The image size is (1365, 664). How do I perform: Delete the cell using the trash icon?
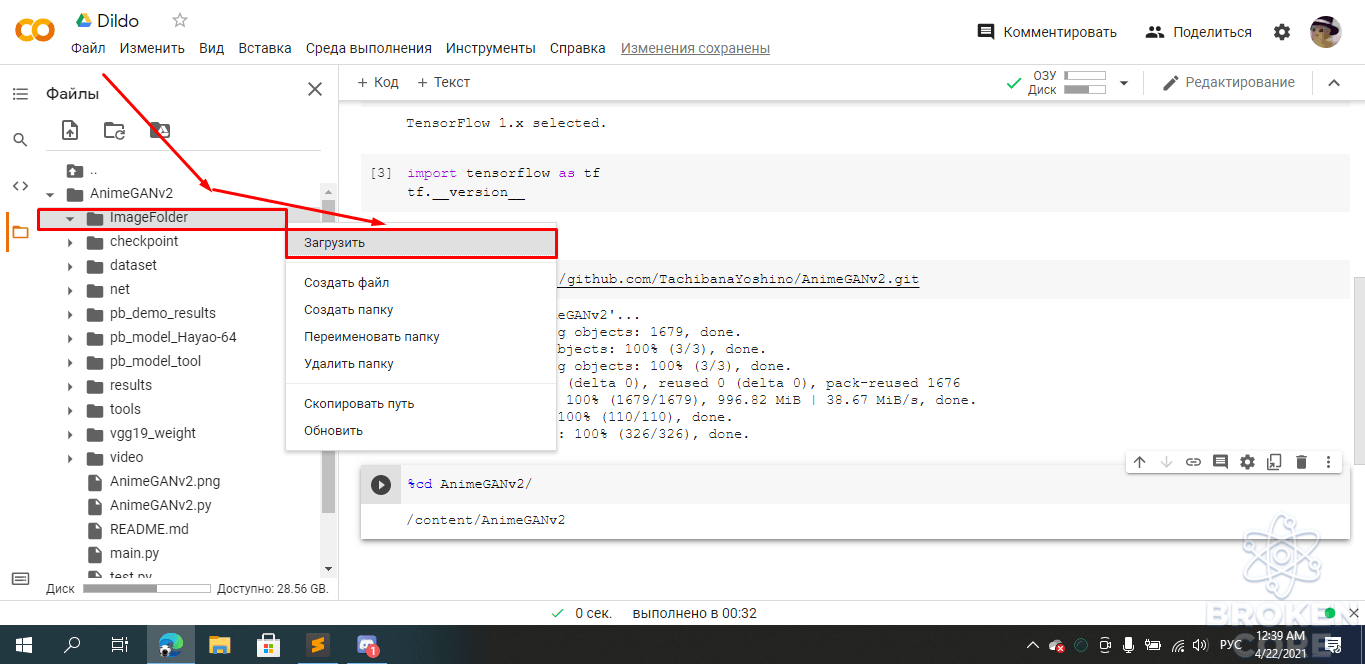pyautogui.click(x=1301, y=462)
